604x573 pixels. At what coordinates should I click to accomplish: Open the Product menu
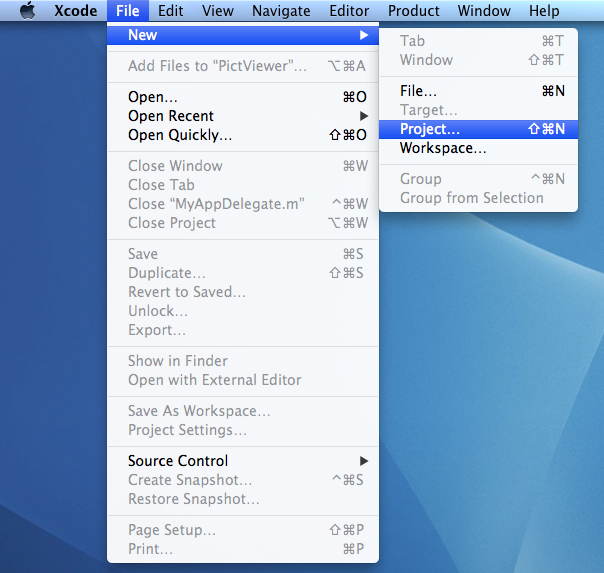point(413,11)
